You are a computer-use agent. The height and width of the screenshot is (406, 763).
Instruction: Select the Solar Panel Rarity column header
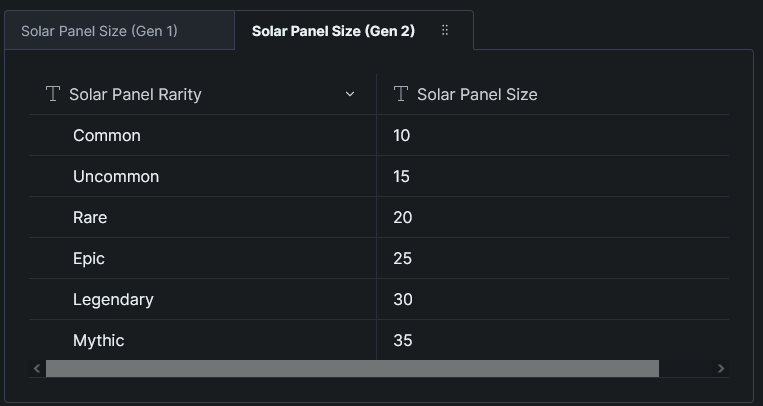click(x=135, y=94)
